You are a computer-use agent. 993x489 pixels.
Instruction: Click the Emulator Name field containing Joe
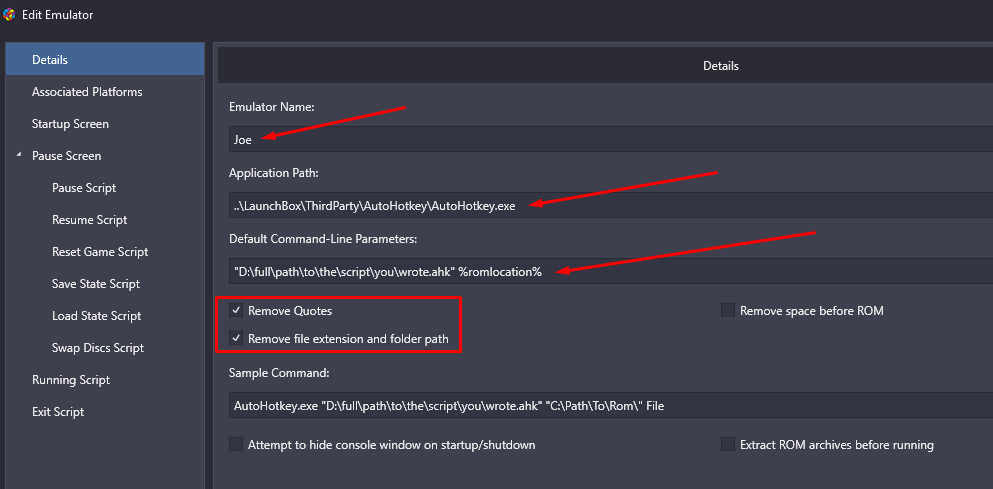pos(611,139)
